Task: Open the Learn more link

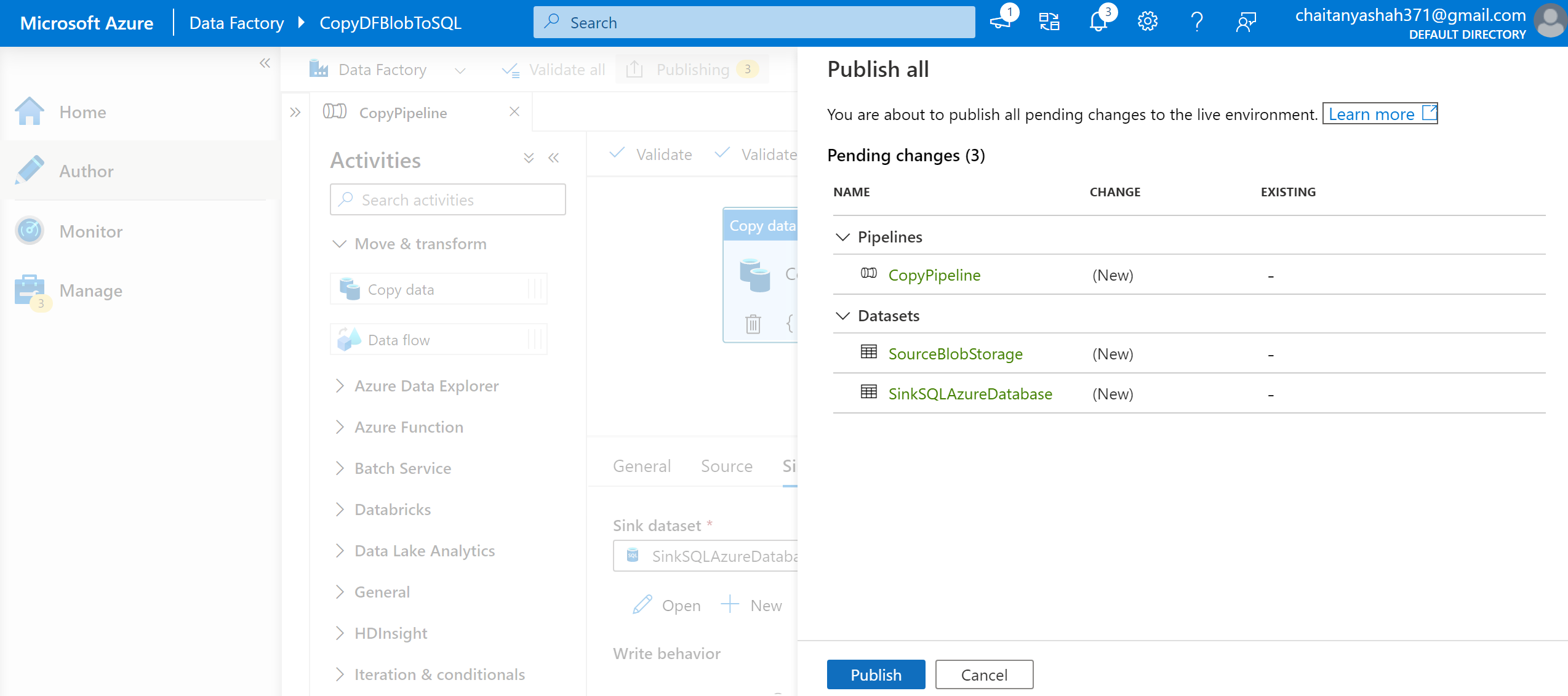Action: click(x=1380, y=114)
